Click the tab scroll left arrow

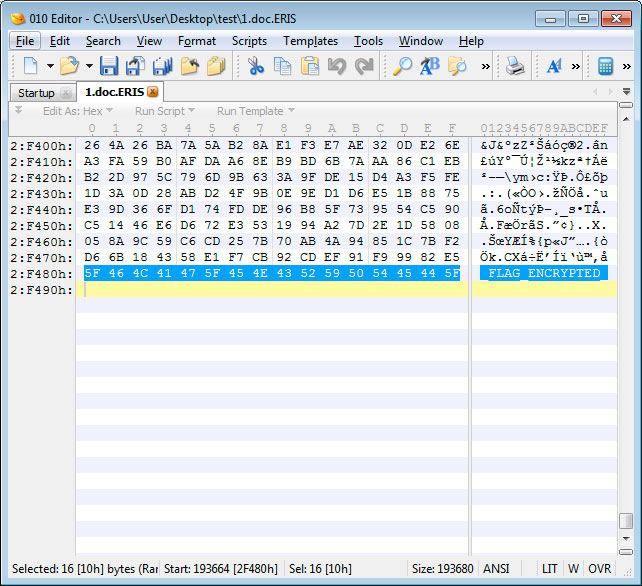click(x=595, y=92)
